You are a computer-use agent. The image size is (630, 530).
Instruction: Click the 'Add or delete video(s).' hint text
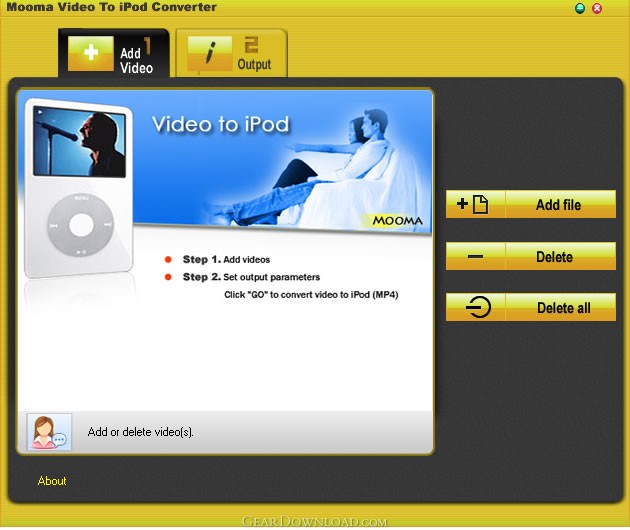(141, 432)
